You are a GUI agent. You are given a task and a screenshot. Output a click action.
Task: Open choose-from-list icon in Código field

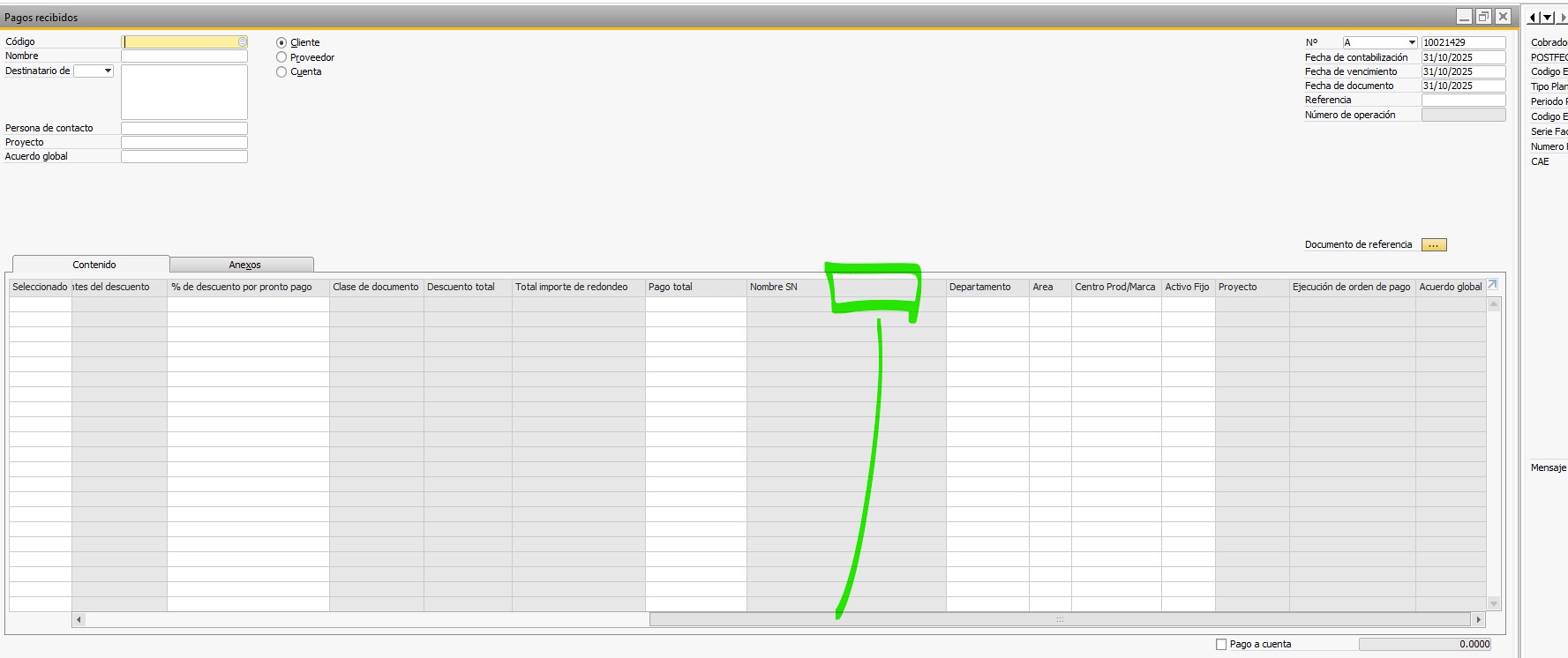(x=243, y=42)
